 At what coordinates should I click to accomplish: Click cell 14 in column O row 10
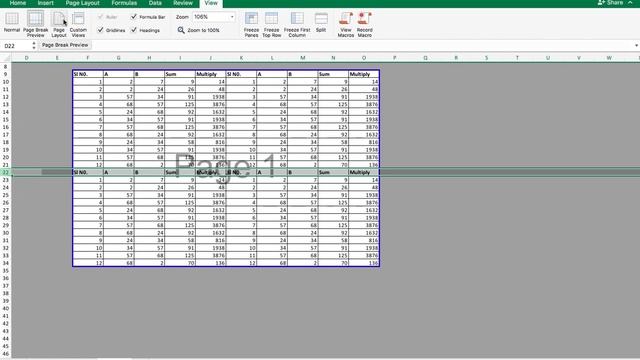pyautogui.click(x=364, y=82)
